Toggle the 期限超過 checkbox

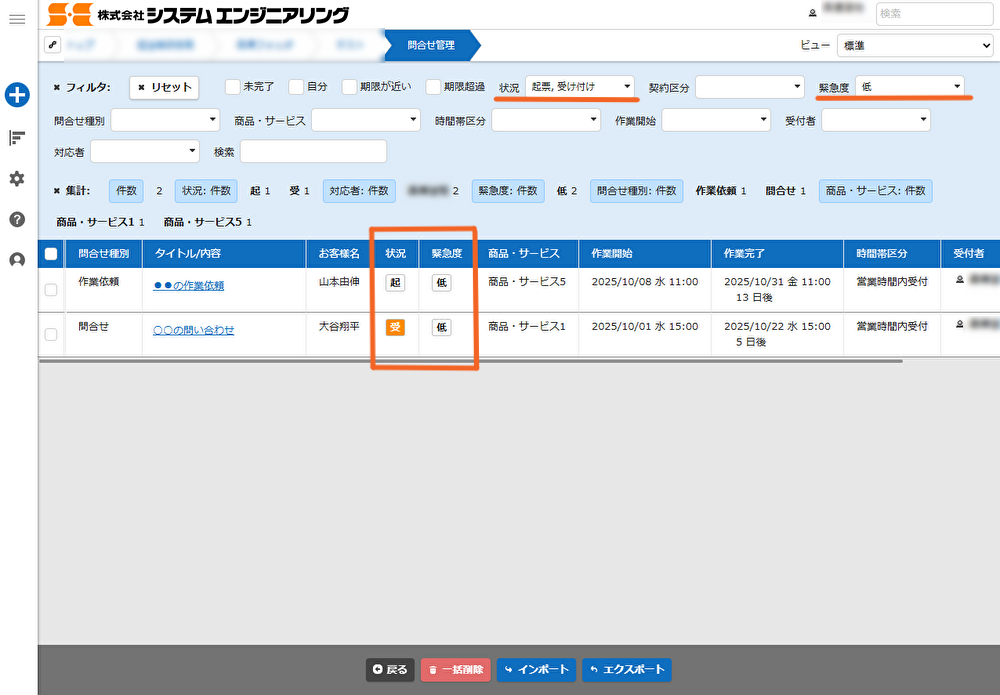[x=433, y=87]
